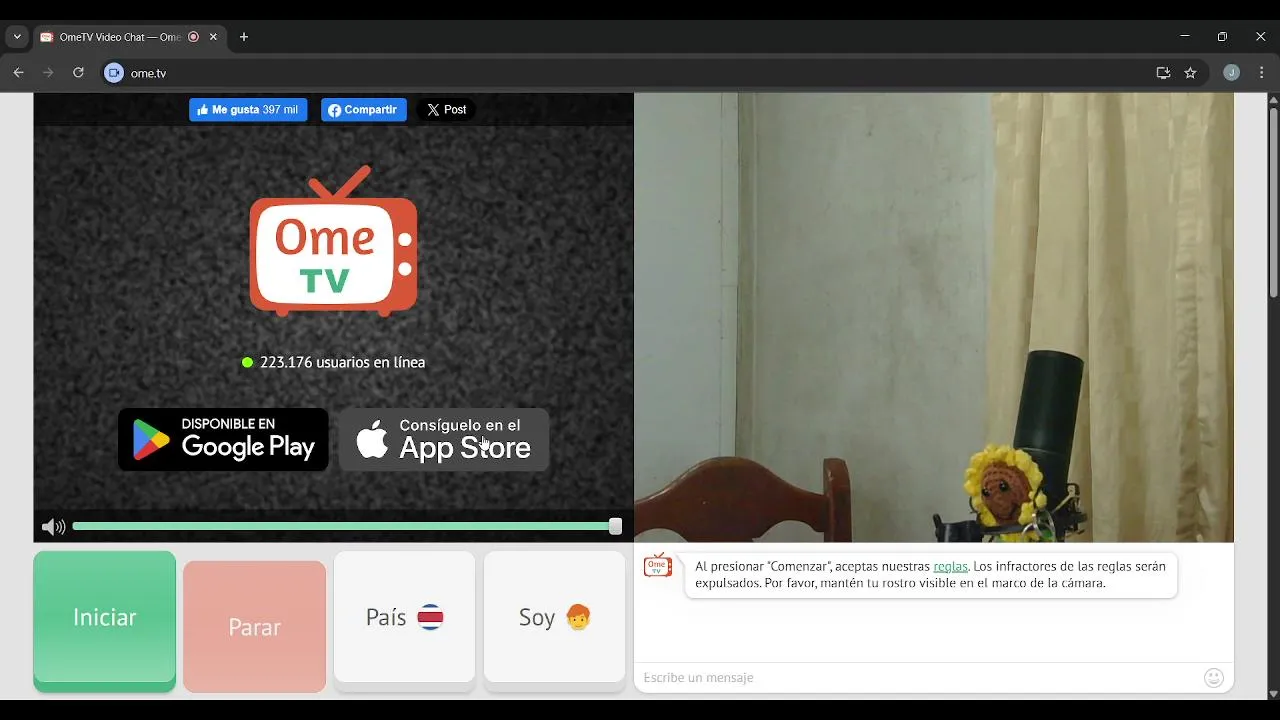
Task: Open the Google Play download badge
Action: 223,439
